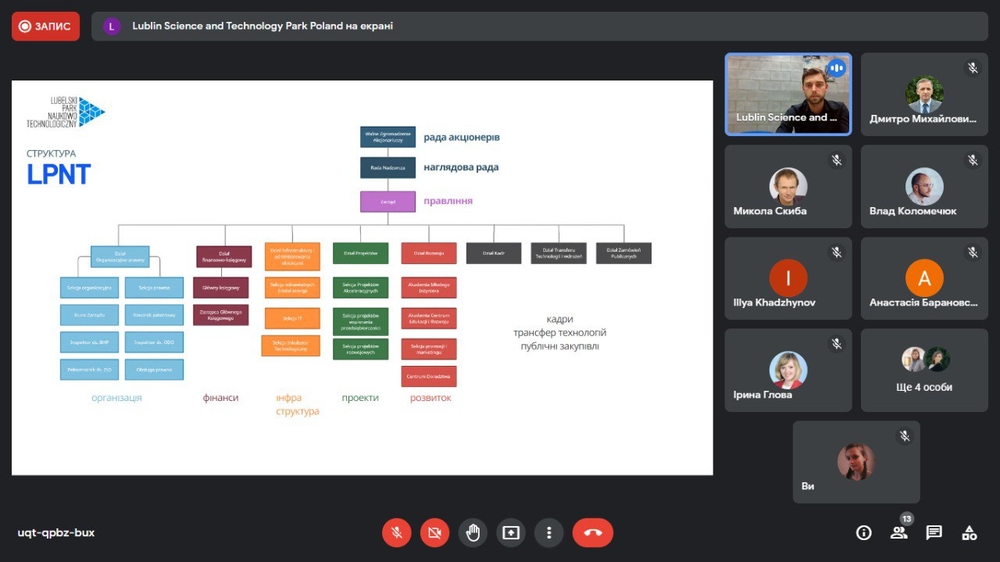Leave the call with red hang-up button
Viewport: 1000px width, 562px height.
pos(592,533)
